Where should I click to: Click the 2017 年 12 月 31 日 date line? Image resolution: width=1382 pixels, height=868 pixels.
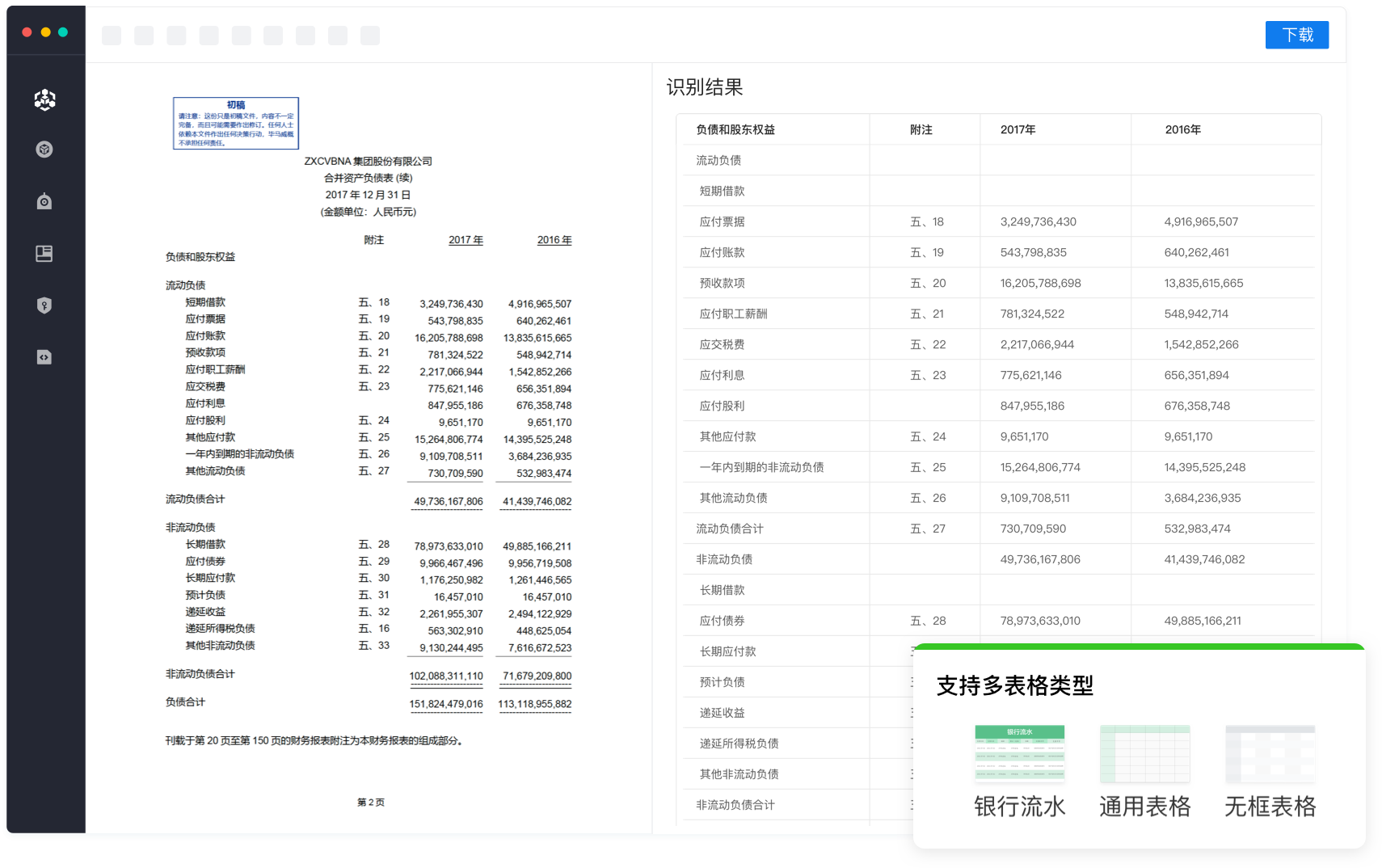click(368, 196)
